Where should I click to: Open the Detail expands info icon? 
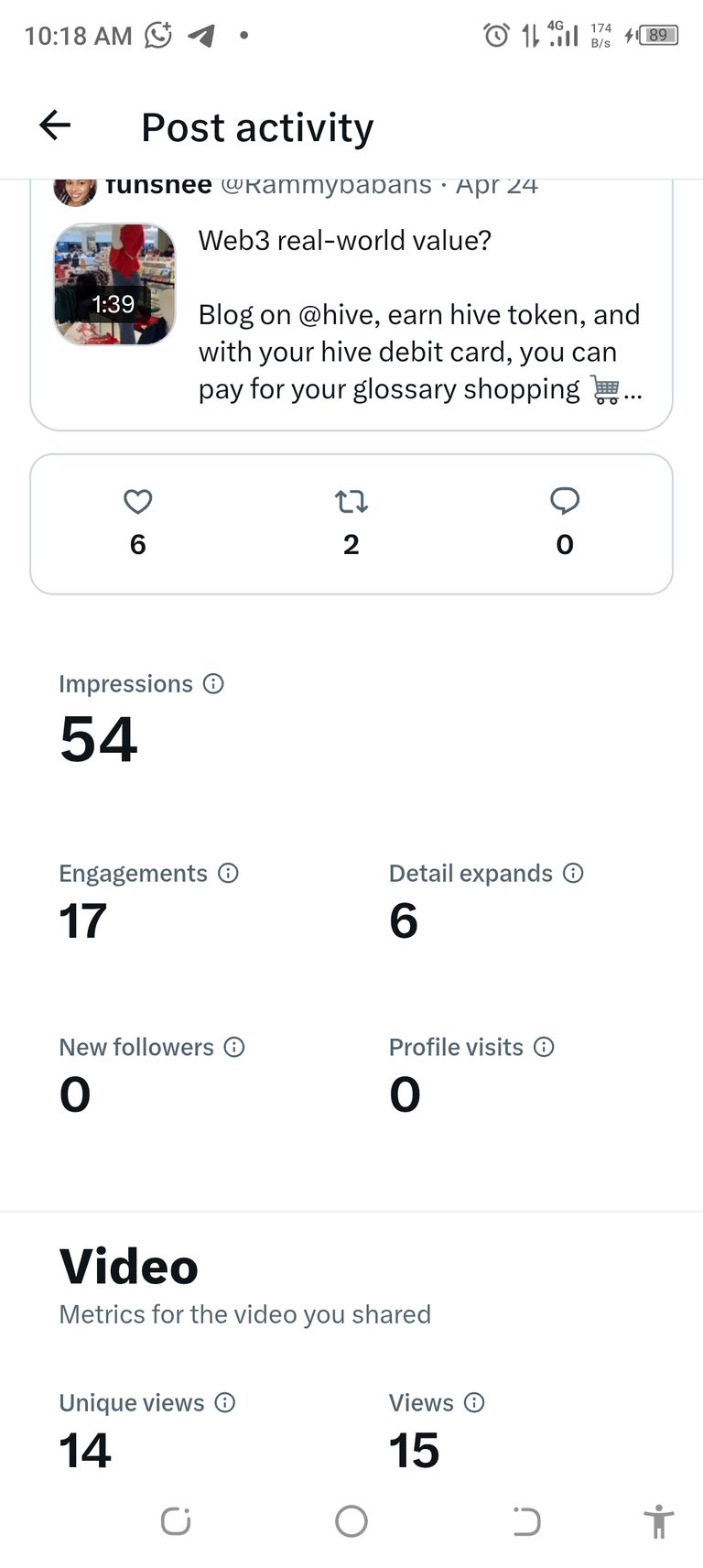tap(573, 873)
